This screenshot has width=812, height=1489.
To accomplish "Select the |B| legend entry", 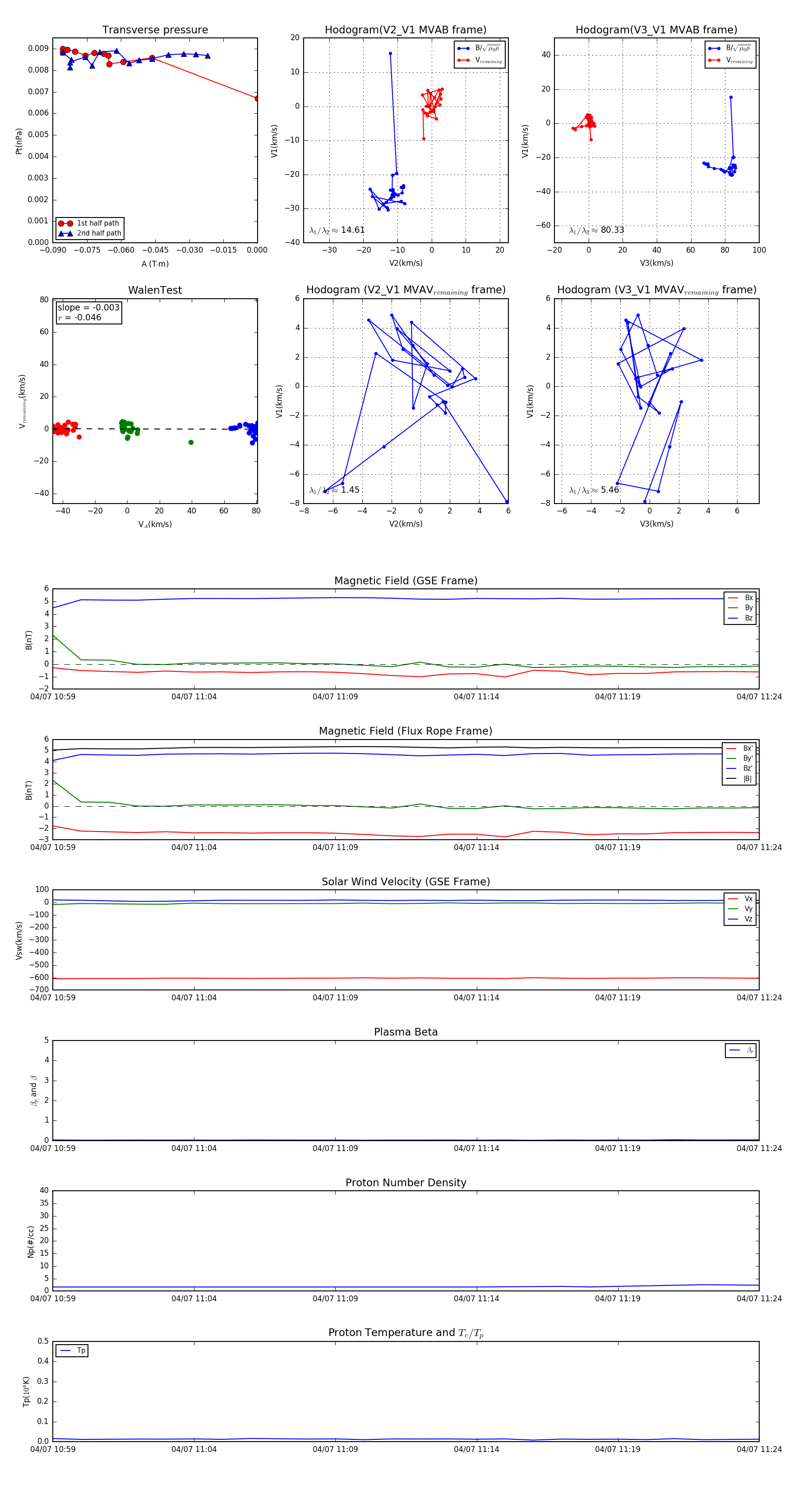I will 739,779.
